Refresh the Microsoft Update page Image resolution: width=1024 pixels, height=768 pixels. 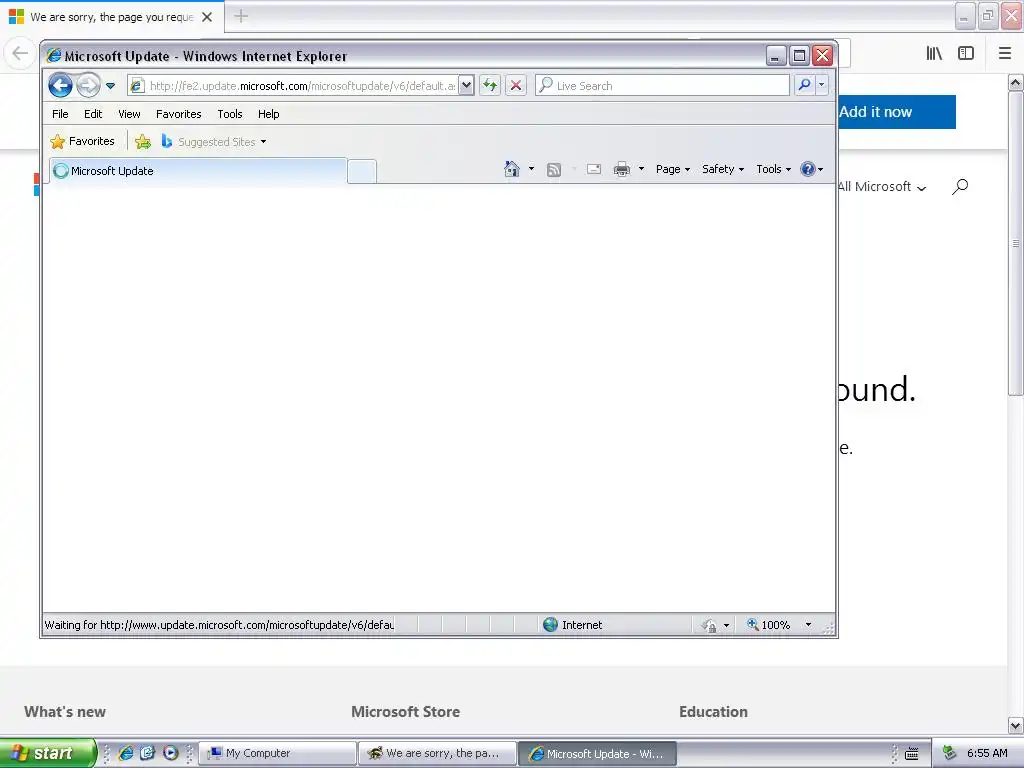coord(490,86)
